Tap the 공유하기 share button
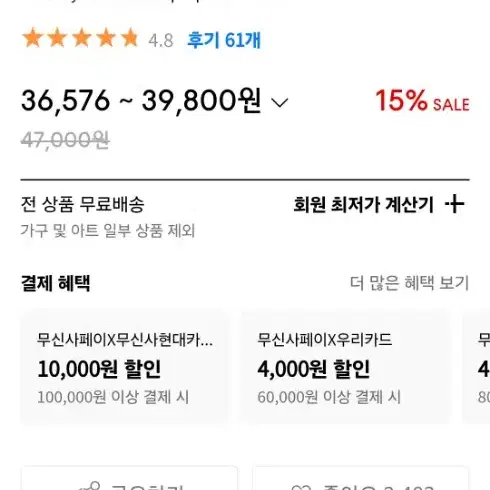 pyautogui.click(x=129, y=478)
